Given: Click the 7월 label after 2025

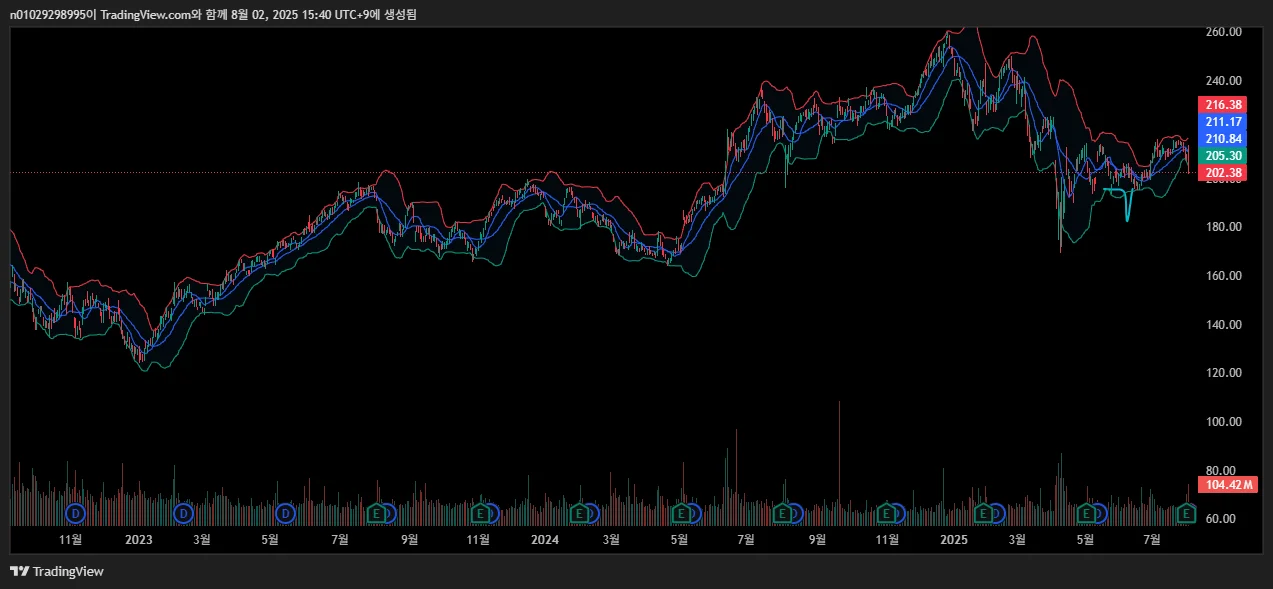Looking at the screenshot, I should pos(1152,540).
